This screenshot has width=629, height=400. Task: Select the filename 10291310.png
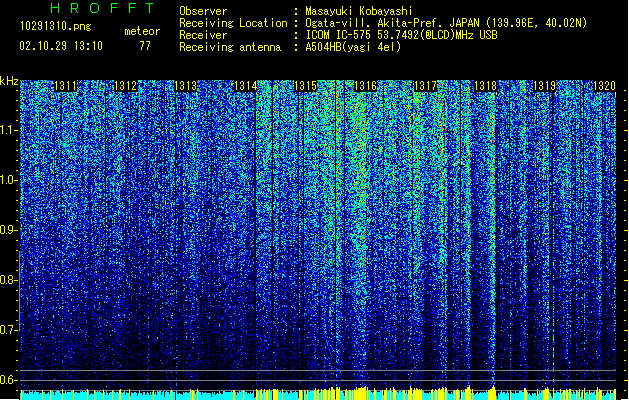tap(56, 26)
